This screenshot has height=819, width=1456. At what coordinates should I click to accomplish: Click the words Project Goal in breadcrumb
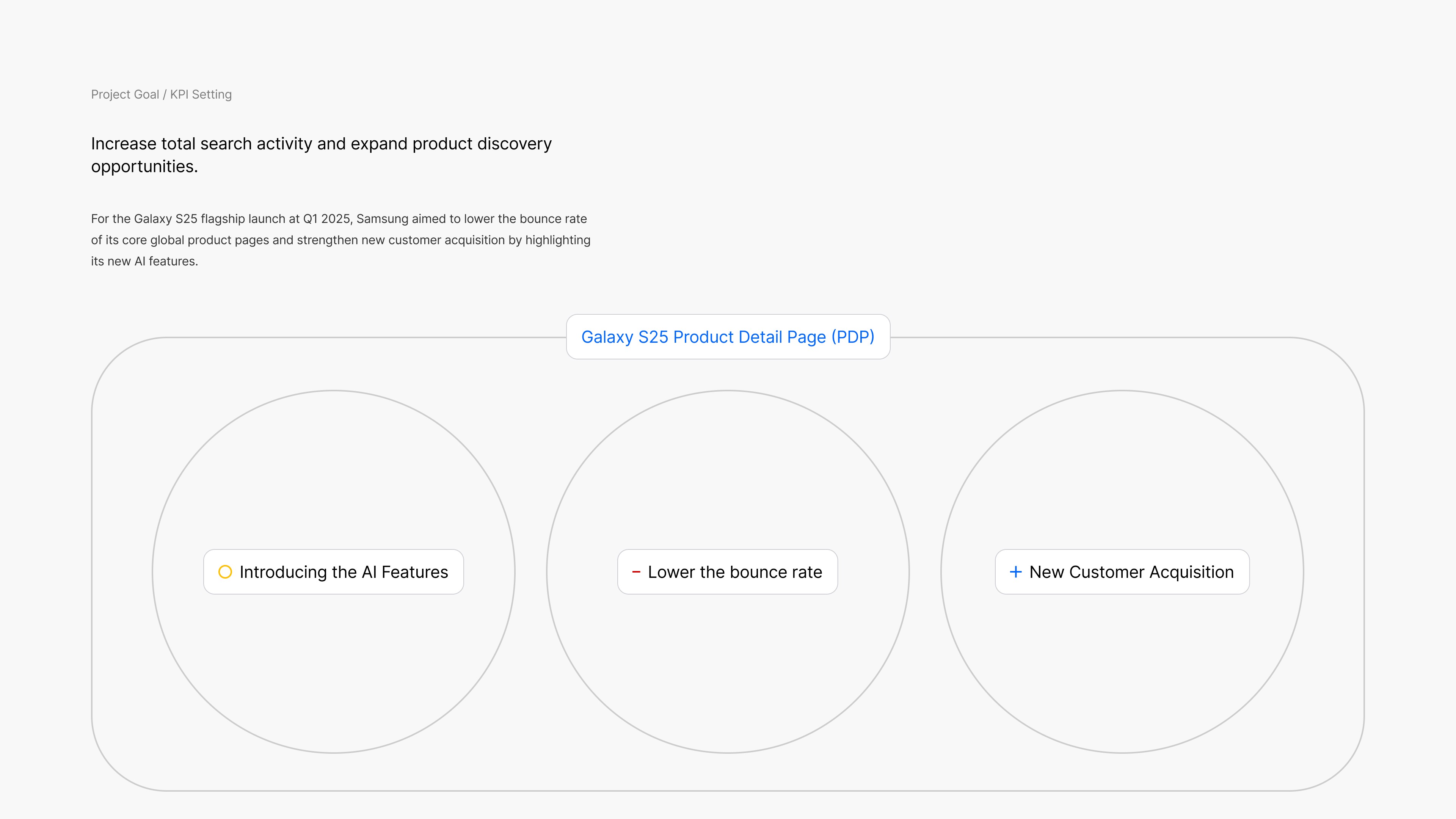(125, 94)
